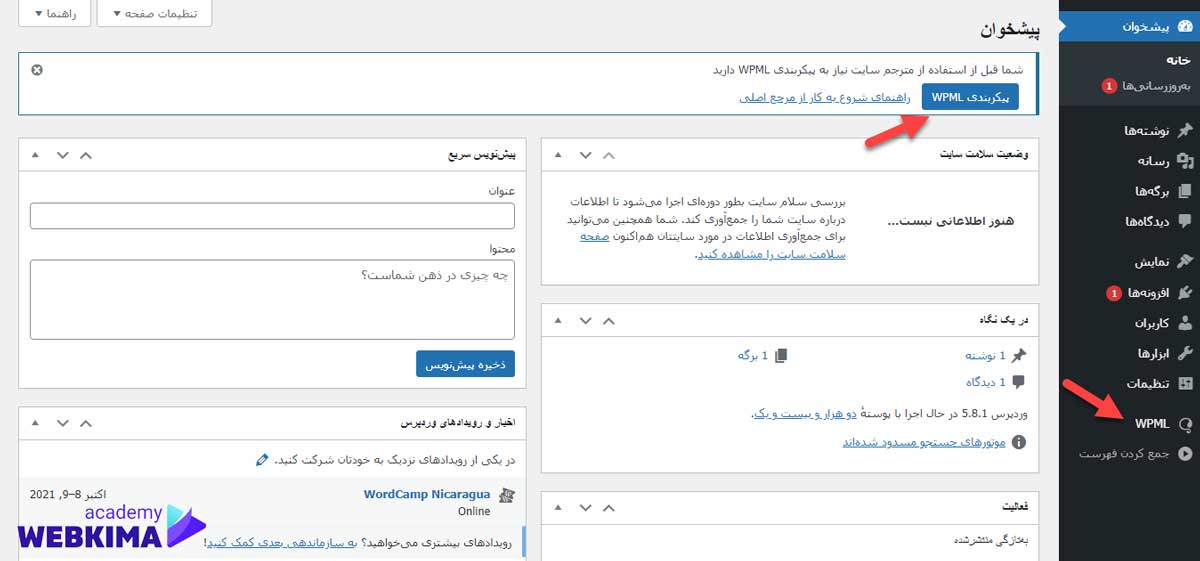This screenshot has height=561, width=1200.
Task: Open WordCamp Nicaragua event link
Action: pos(427,494)
